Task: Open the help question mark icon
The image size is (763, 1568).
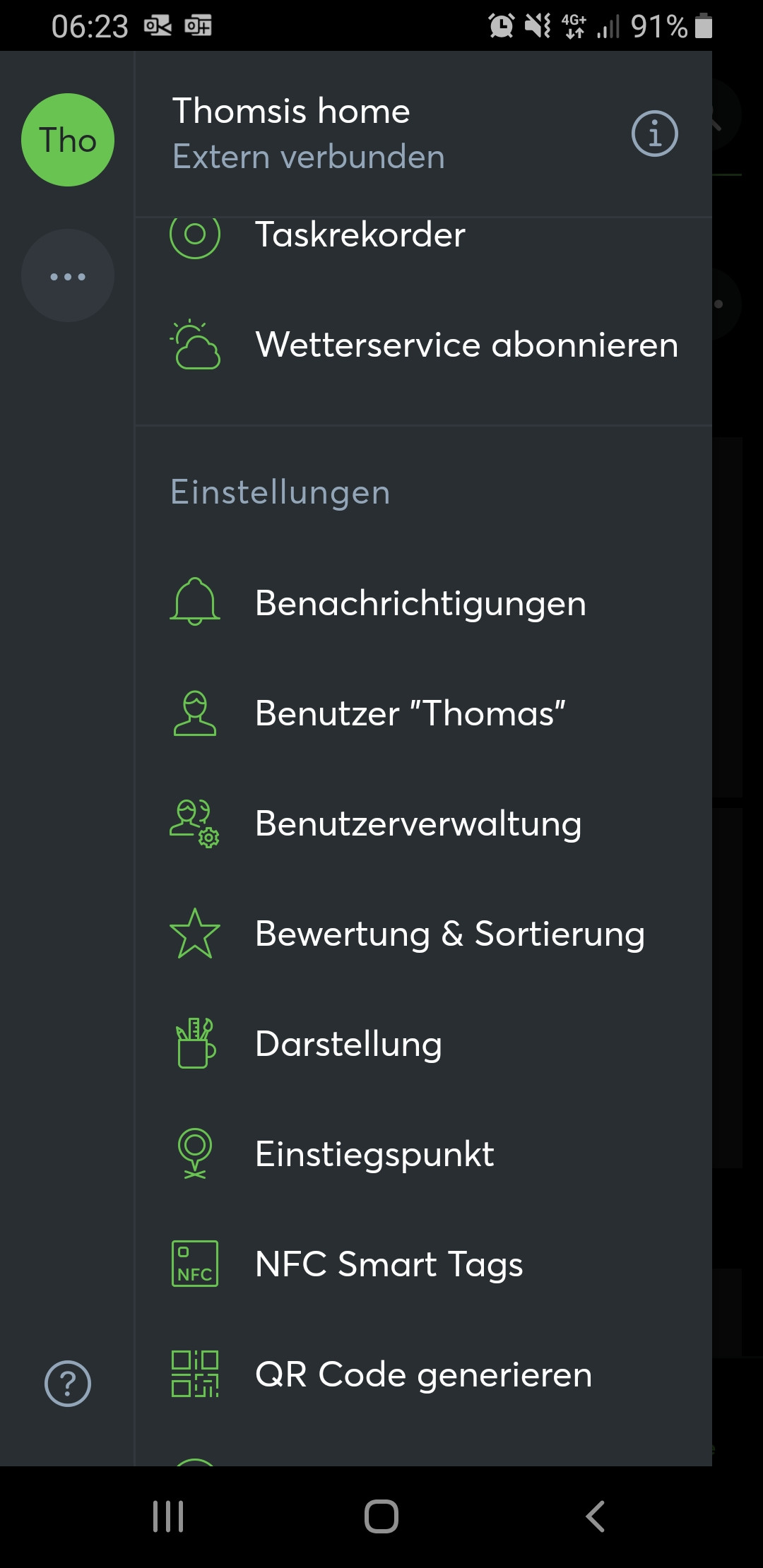Action: coord(68,1384)
